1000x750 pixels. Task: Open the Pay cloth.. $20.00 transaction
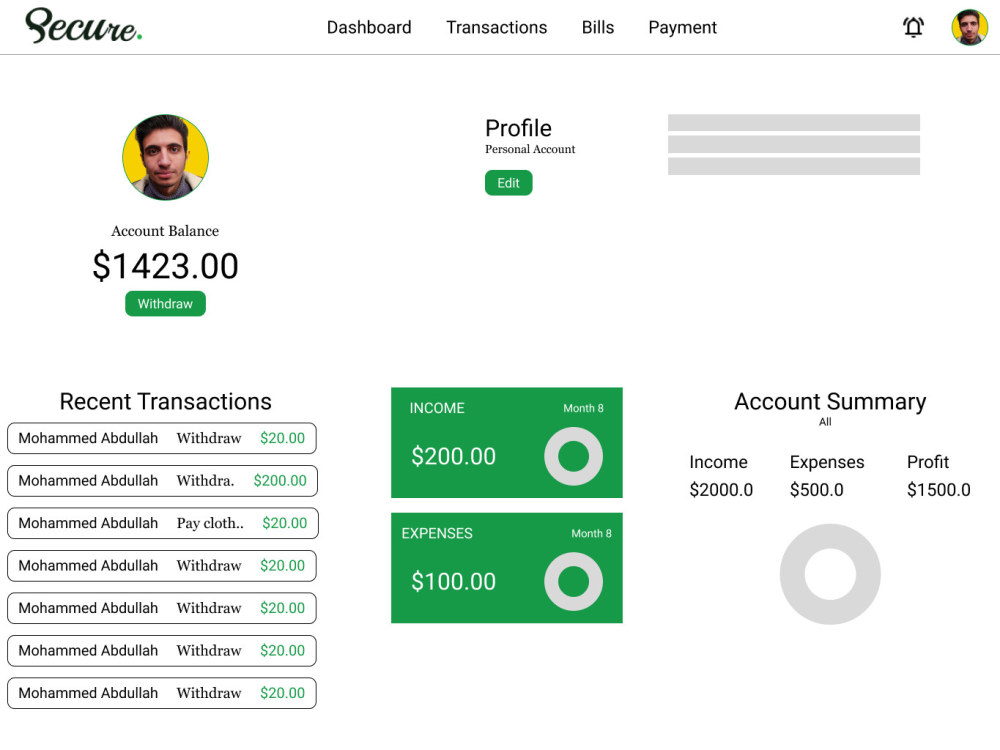coord(163,523)
